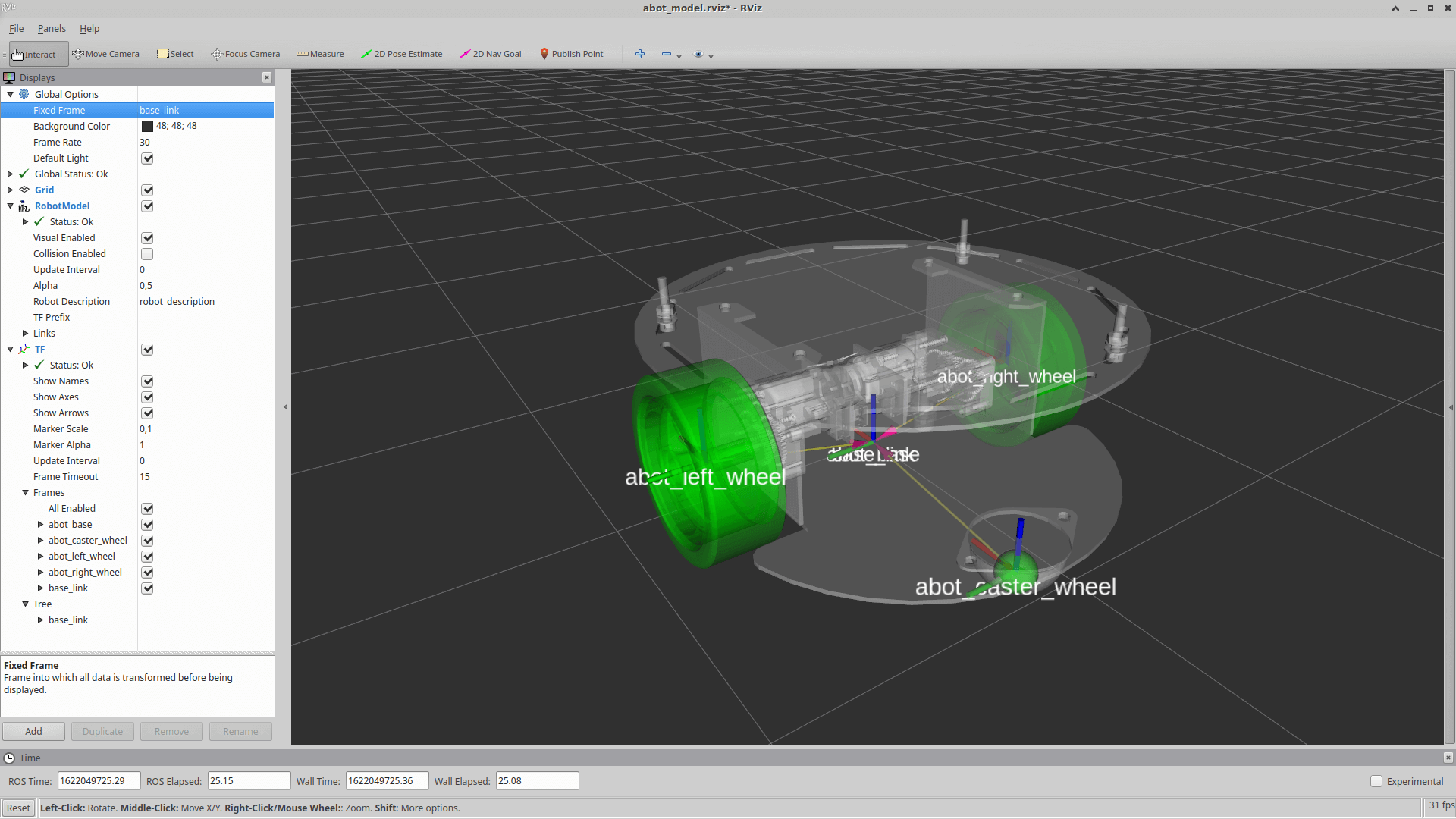Expand the Links section under RobotModel
This screenshot has width=1456, height=819.
click(25, 333)
